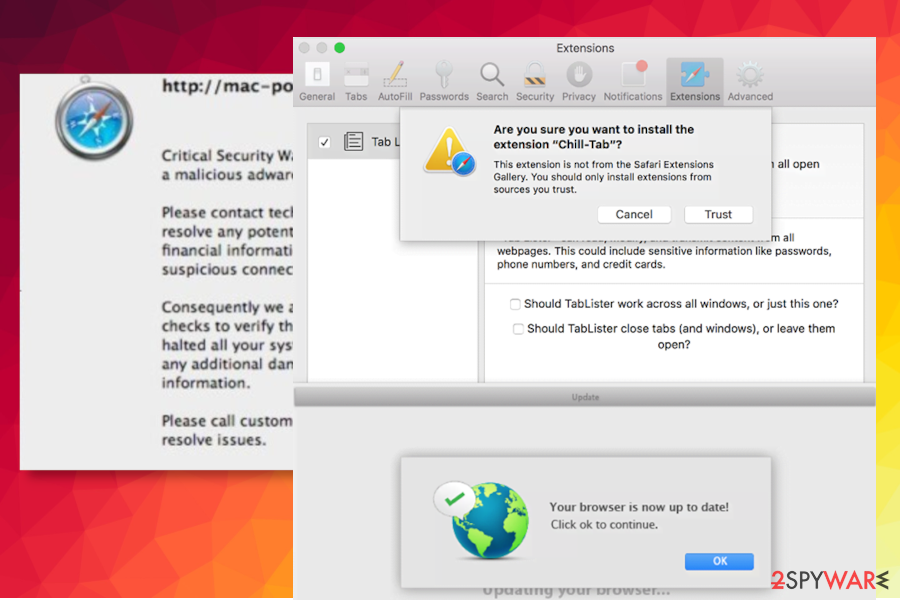Click the "Please call custom" alert text
Image resolution: width=900 pixels, height=600 pixels.
(x=227, y=430)
